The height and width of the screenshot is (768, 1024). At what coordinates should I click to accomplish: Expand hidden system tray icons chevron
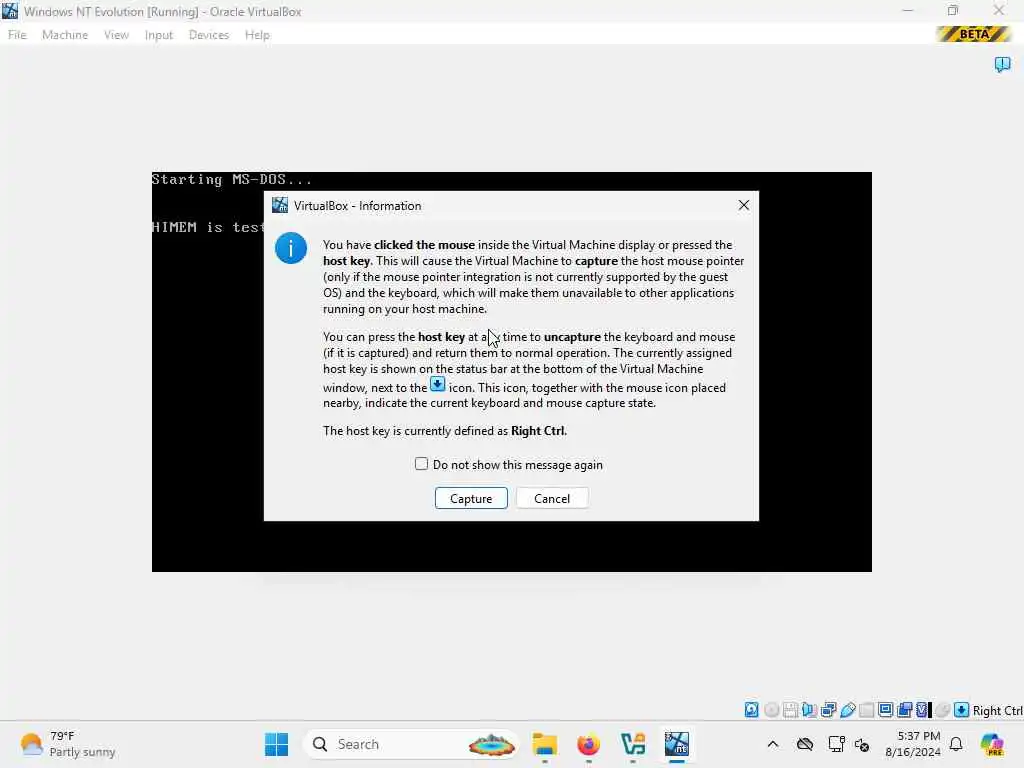pos(773,744)
